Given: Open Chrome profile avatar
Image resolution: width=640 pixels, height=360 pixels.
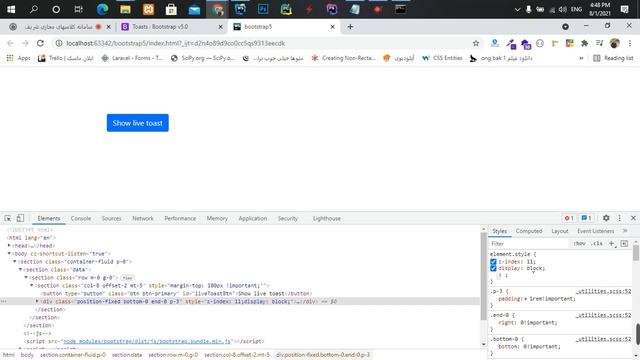Looking at the screenshot, I should (614, 43).
